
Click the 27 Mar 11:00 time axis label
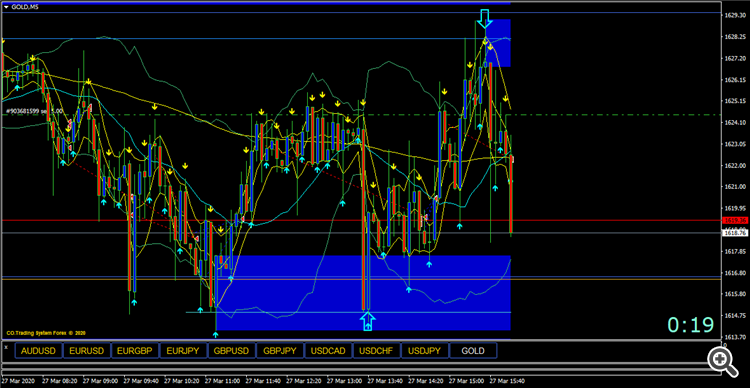[x=222, y=381]
